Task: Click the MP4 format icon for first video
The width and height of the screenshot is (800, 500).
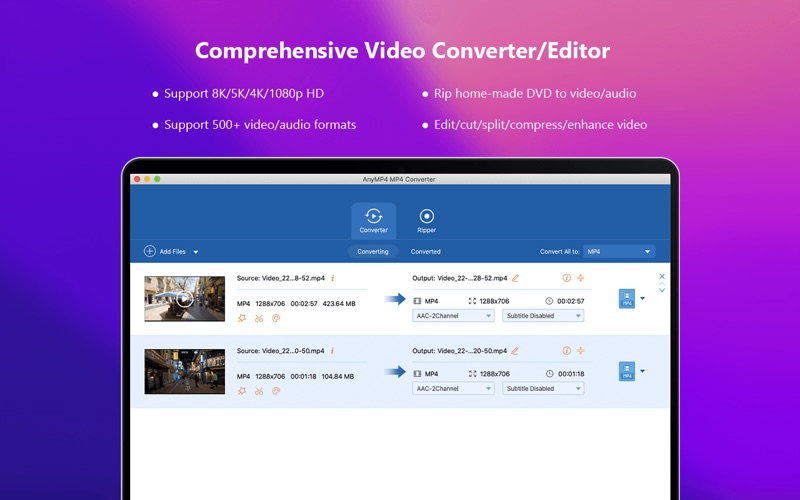Action: coord(626,298)
